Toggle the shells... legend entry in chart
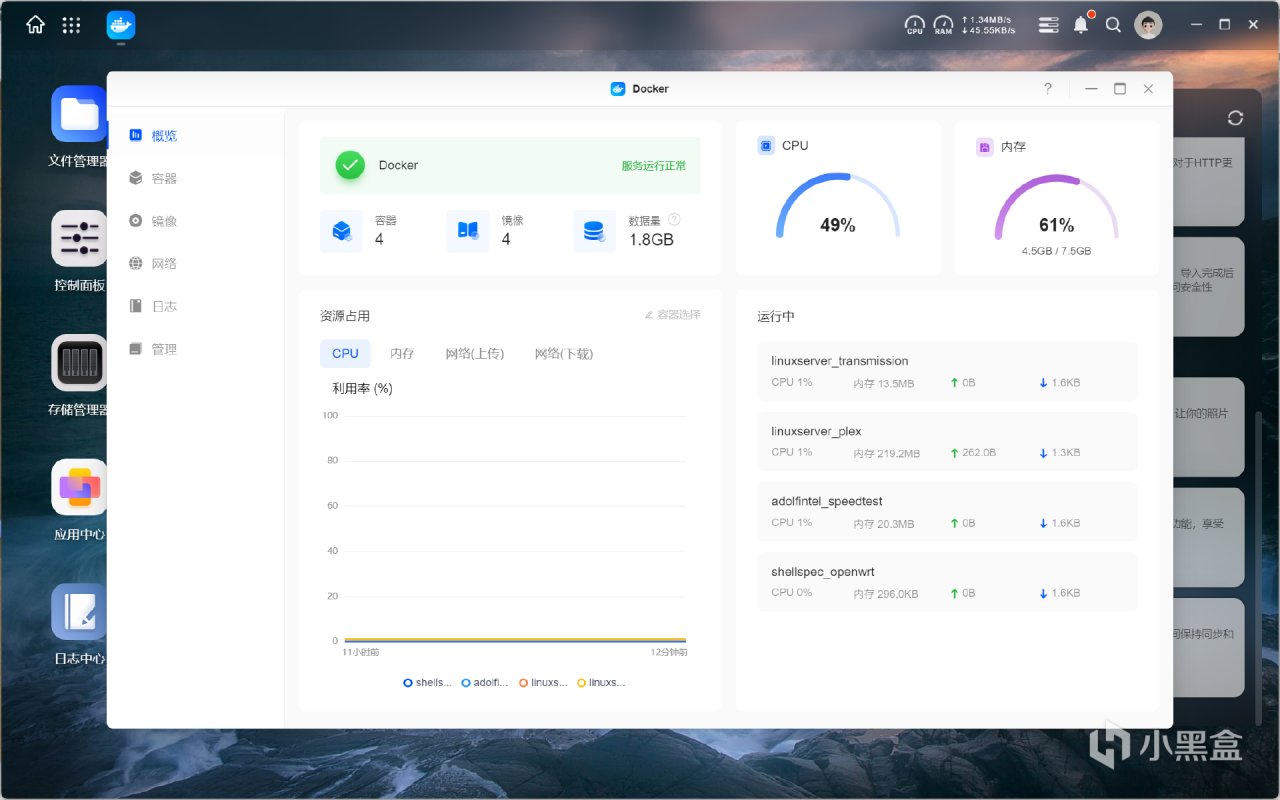Viewport: 1280px width, 800px height. [427, 683]
